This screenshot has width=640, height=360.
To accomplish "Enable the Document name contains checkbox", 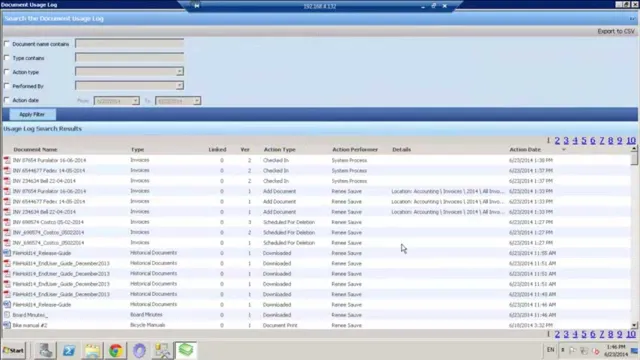I will pos(7,44).
